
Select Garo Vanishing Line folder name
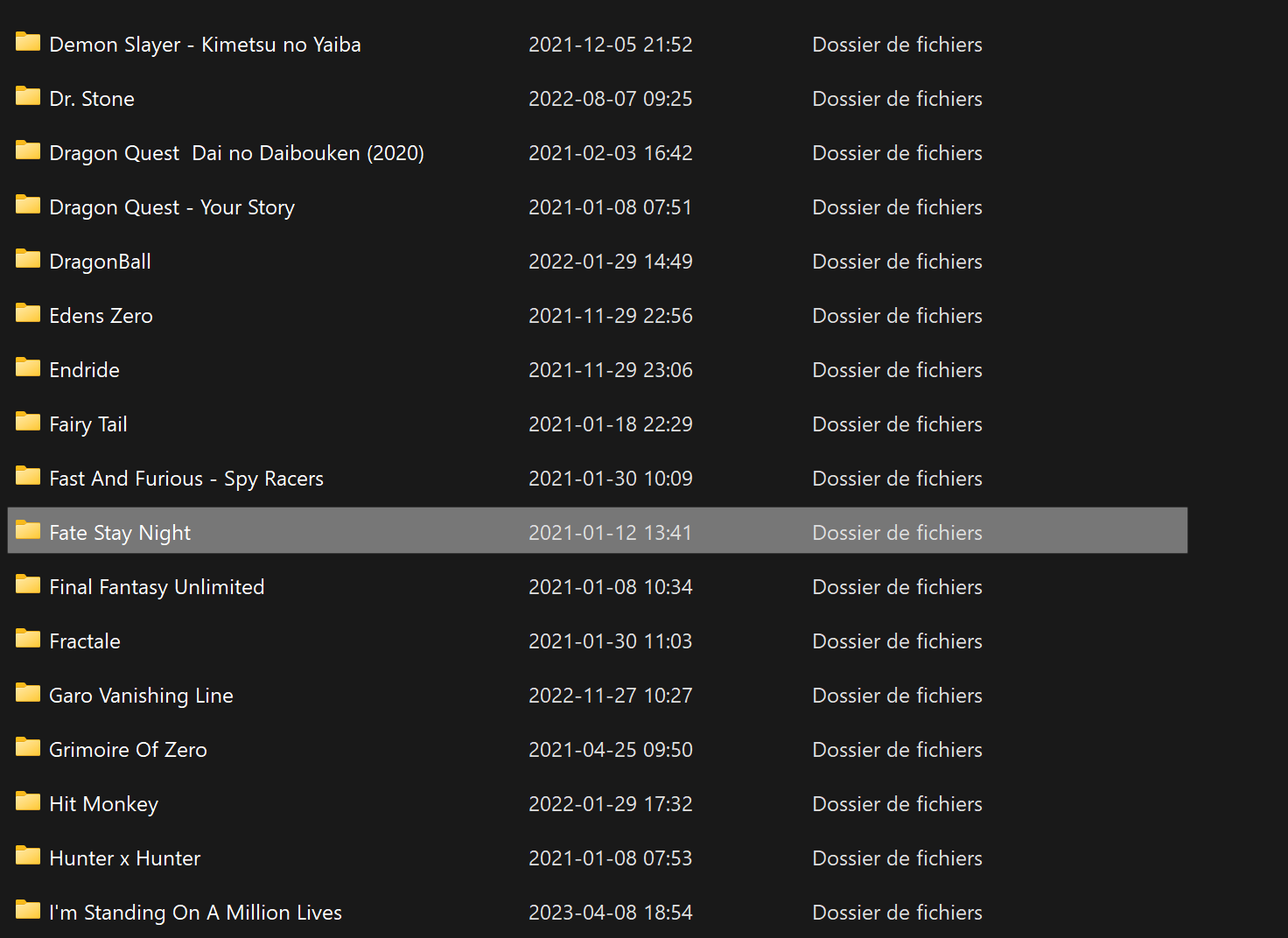click(141, 696)
